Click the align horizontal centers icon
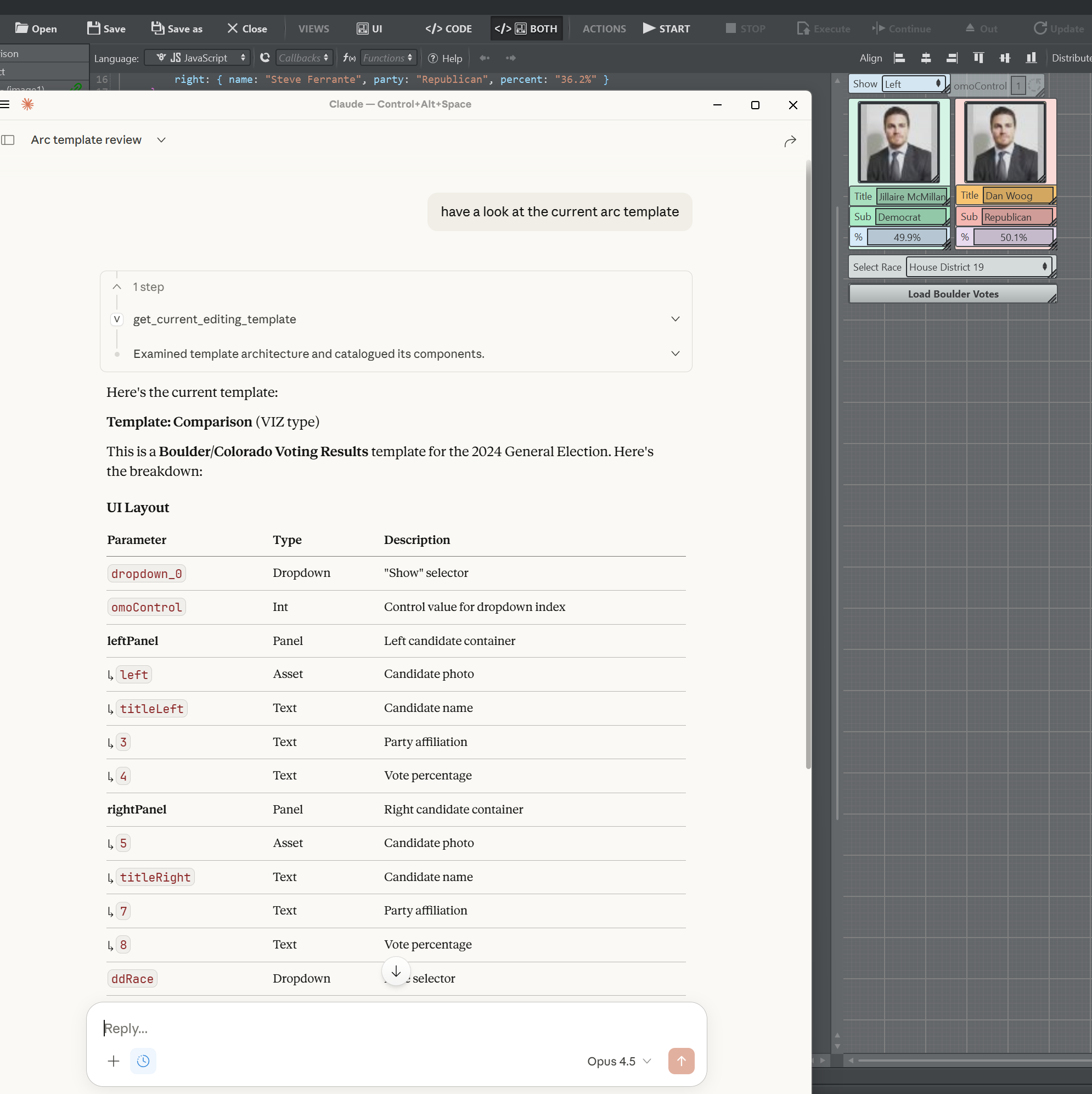 click(926, 58)
